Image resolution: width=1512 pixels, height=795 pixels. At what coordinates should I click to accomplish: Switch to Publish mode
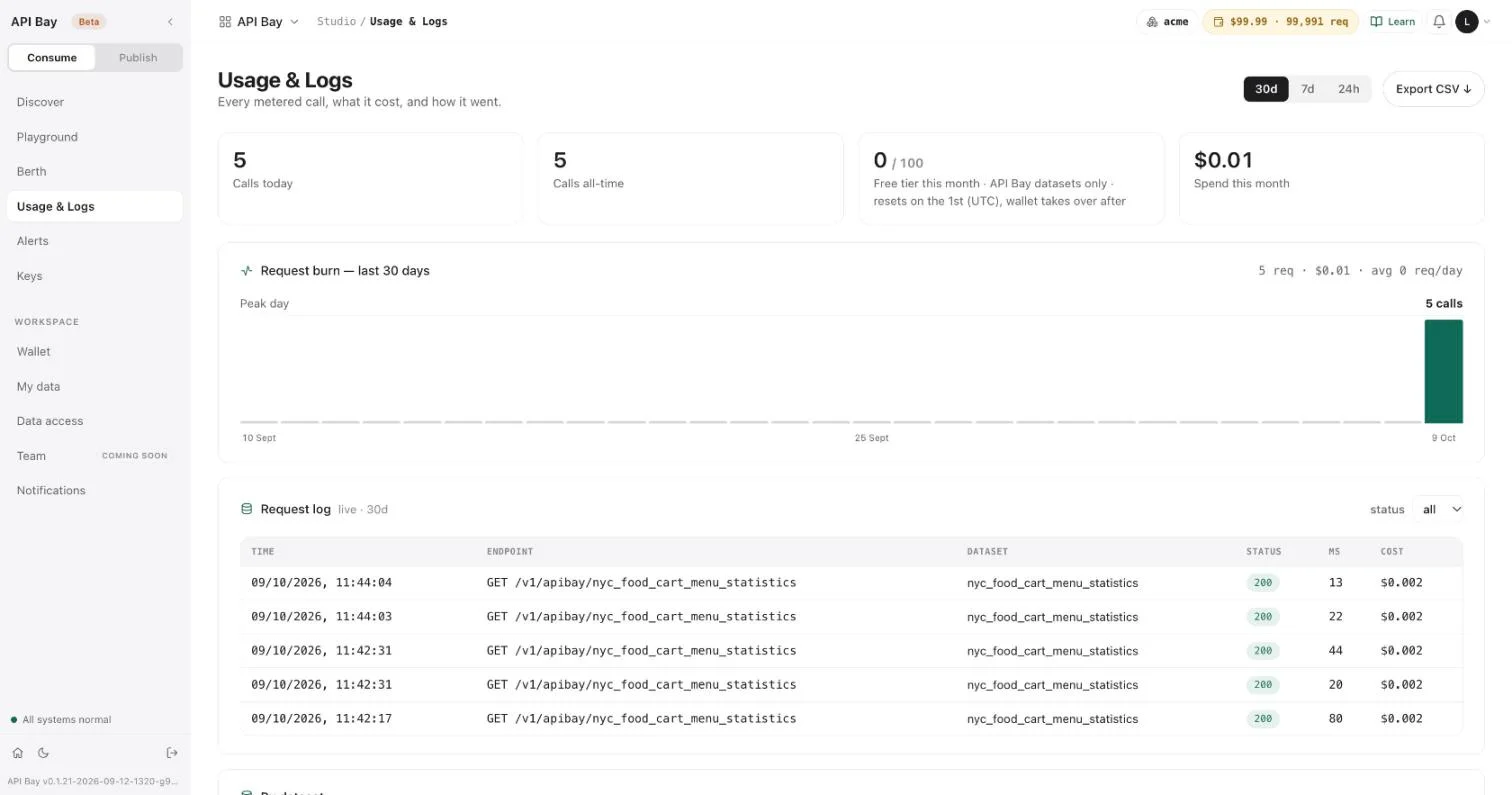(x=138, y=57)
